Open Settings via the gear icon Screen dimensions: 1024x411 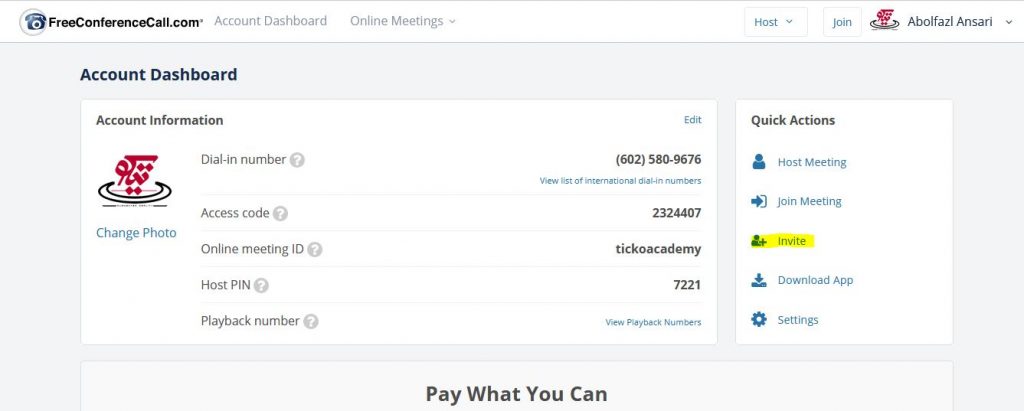[x=759, y=320]
